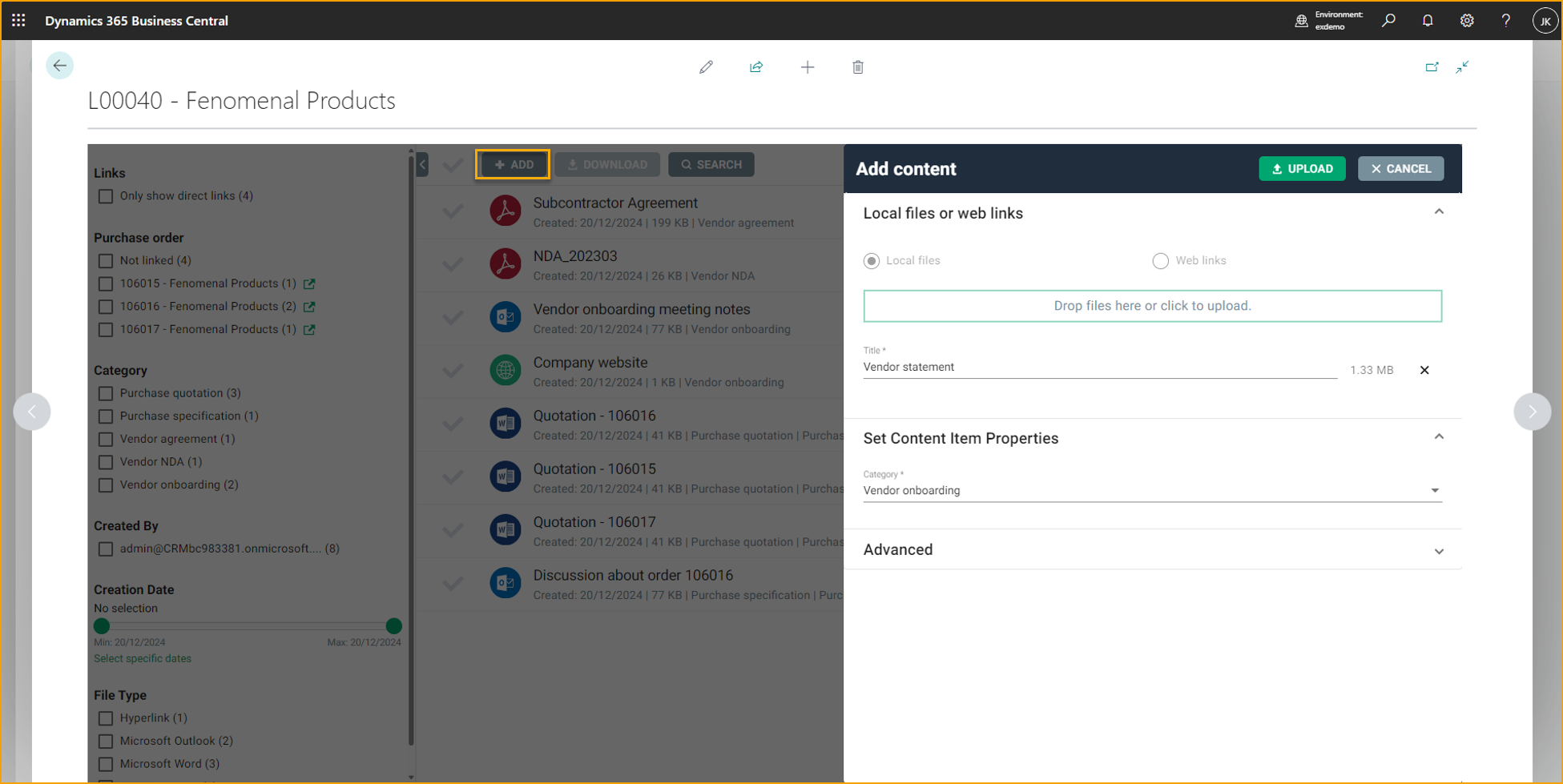1563x784 pixels.
Task: Click the Creation Date maximum slider handle
Action: [x=393, y=626]
